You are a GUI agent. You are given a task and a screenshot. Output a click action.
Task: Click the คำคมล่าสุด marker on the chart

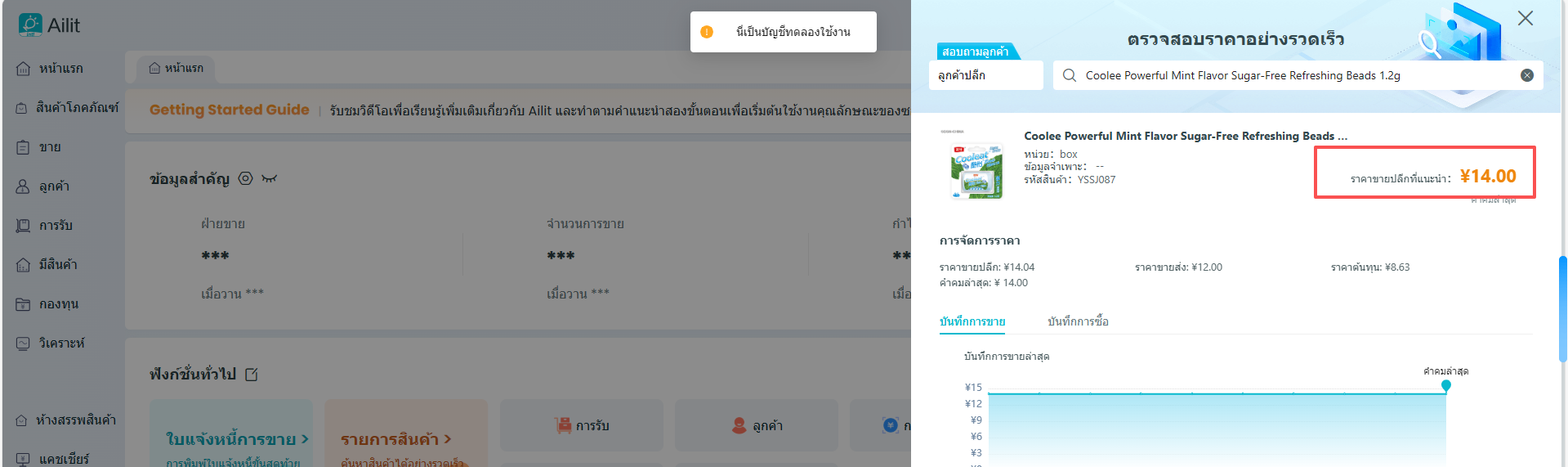click(x=1446, y=385)
